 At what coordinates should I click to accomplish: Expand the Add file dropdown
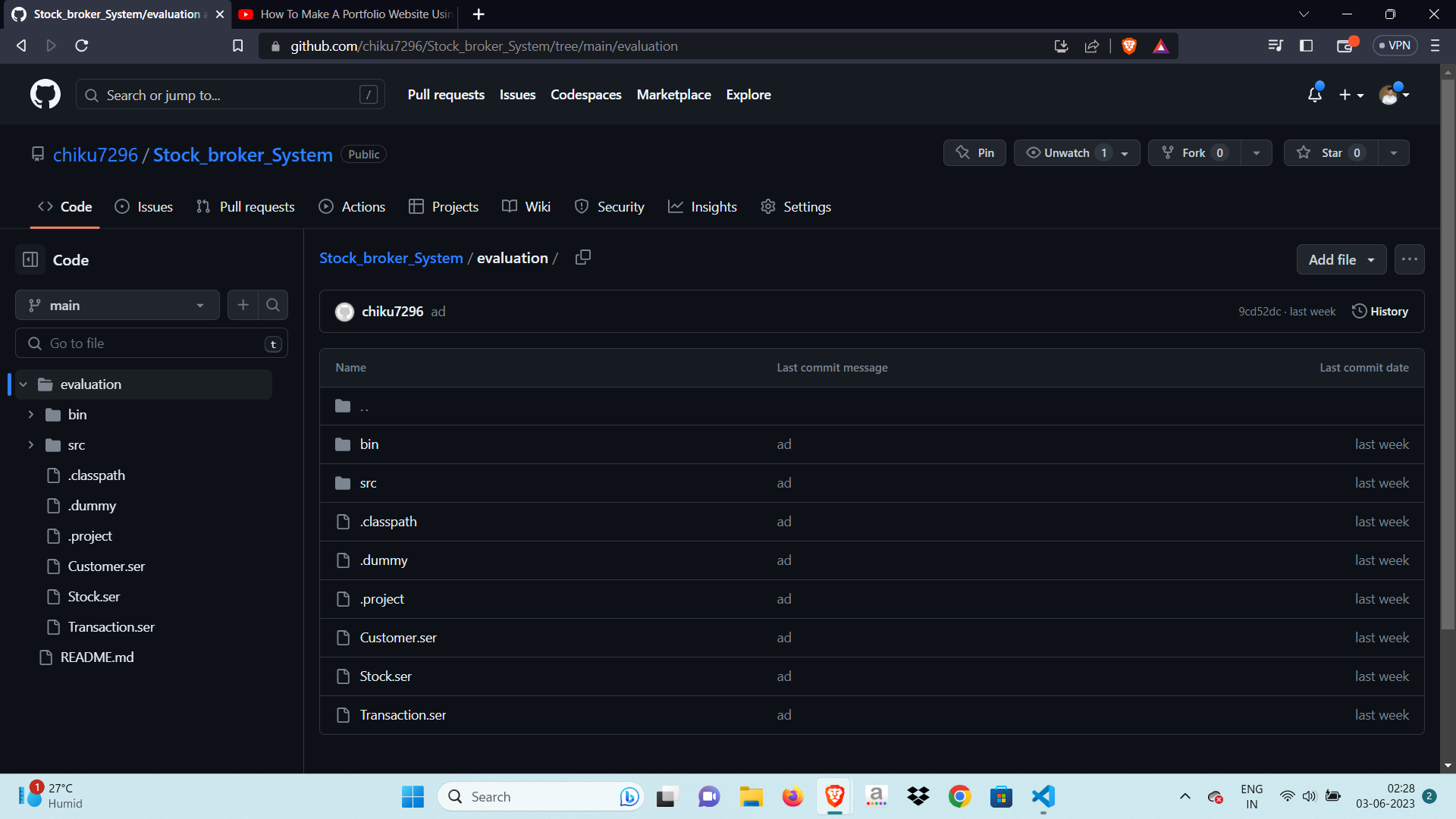(x=1341, y=259)
